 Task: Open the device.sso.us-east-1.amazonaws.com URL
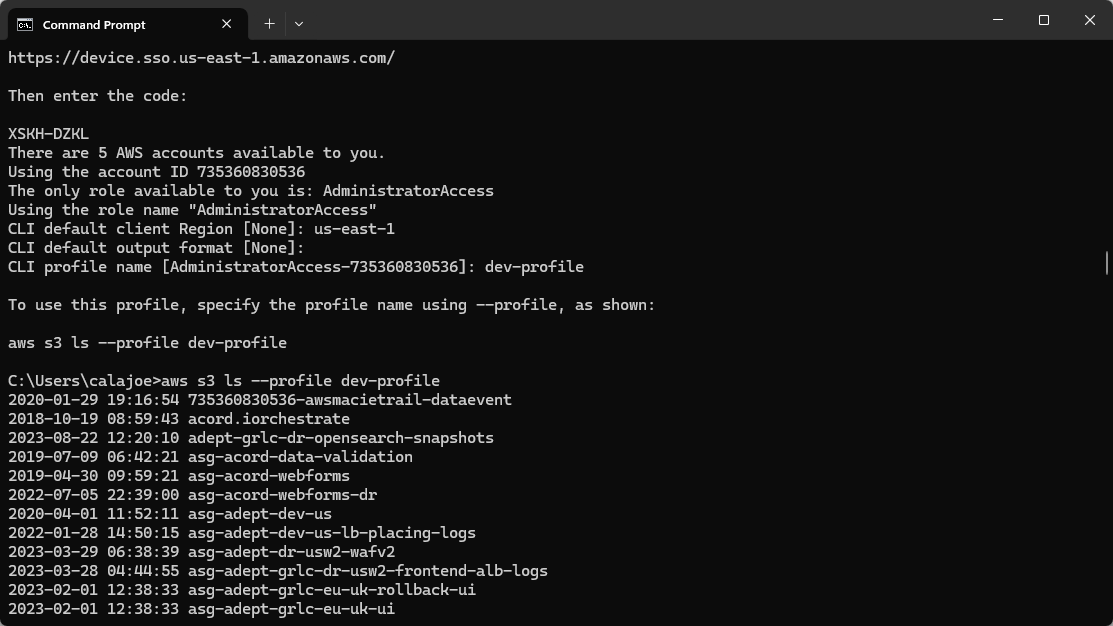[x=201, y=58]
